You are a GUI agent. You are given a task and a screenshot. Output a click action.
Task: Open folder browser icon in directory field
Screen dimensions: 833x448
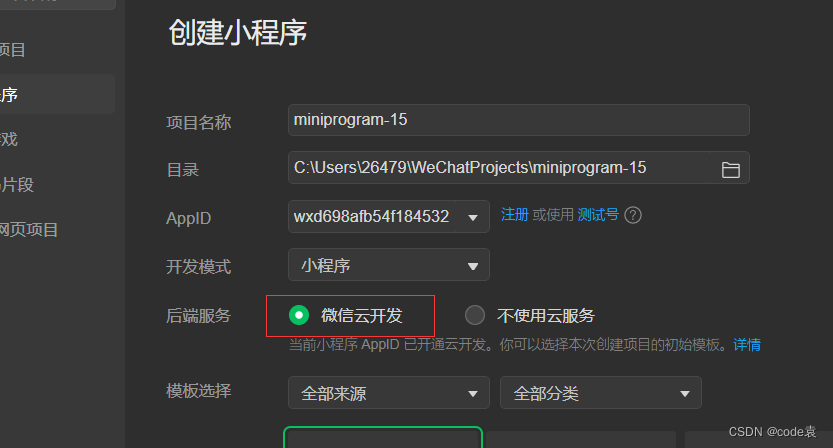click(x=730, y=170)
